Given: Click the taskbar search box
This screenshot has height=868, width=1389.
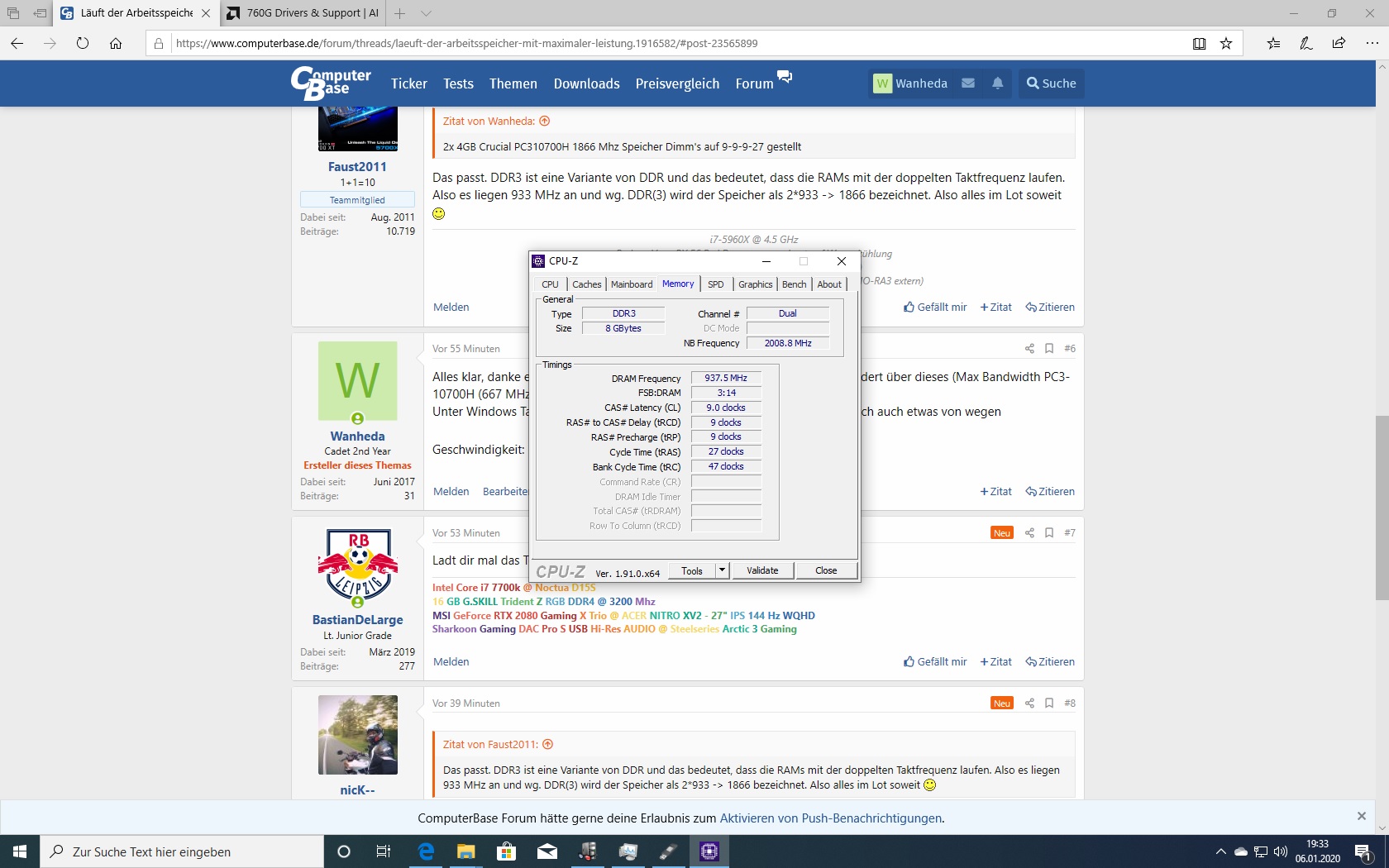Looking at the screenshot, I should coord(182,851).
